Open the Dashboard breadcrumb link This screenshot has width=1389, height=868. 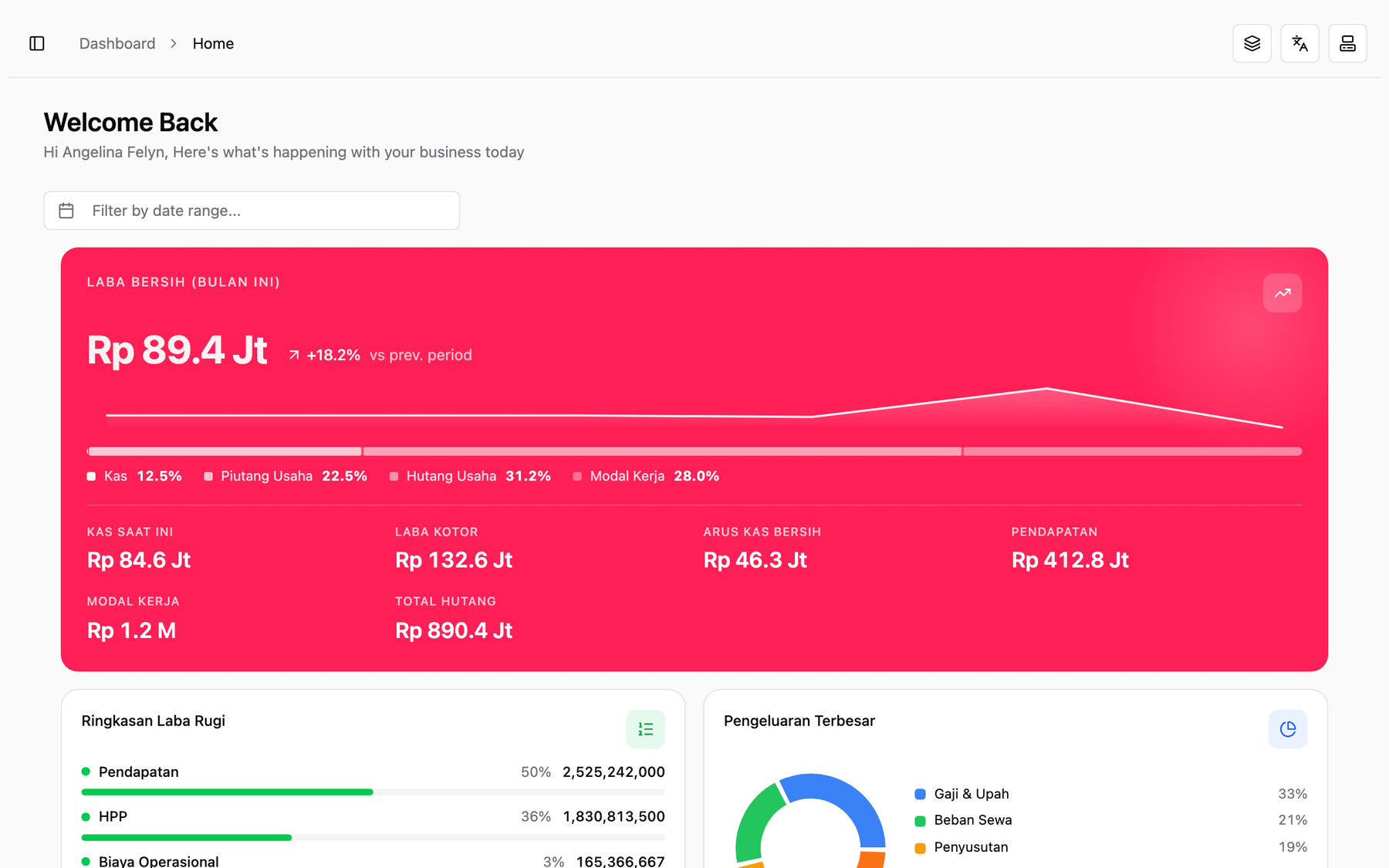pos(117,44)
